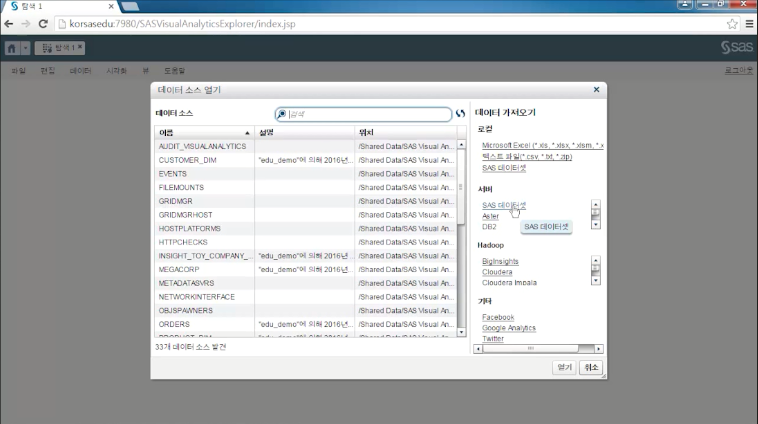
Task: Click the 로그아웃 link
Action: point(739,71)
